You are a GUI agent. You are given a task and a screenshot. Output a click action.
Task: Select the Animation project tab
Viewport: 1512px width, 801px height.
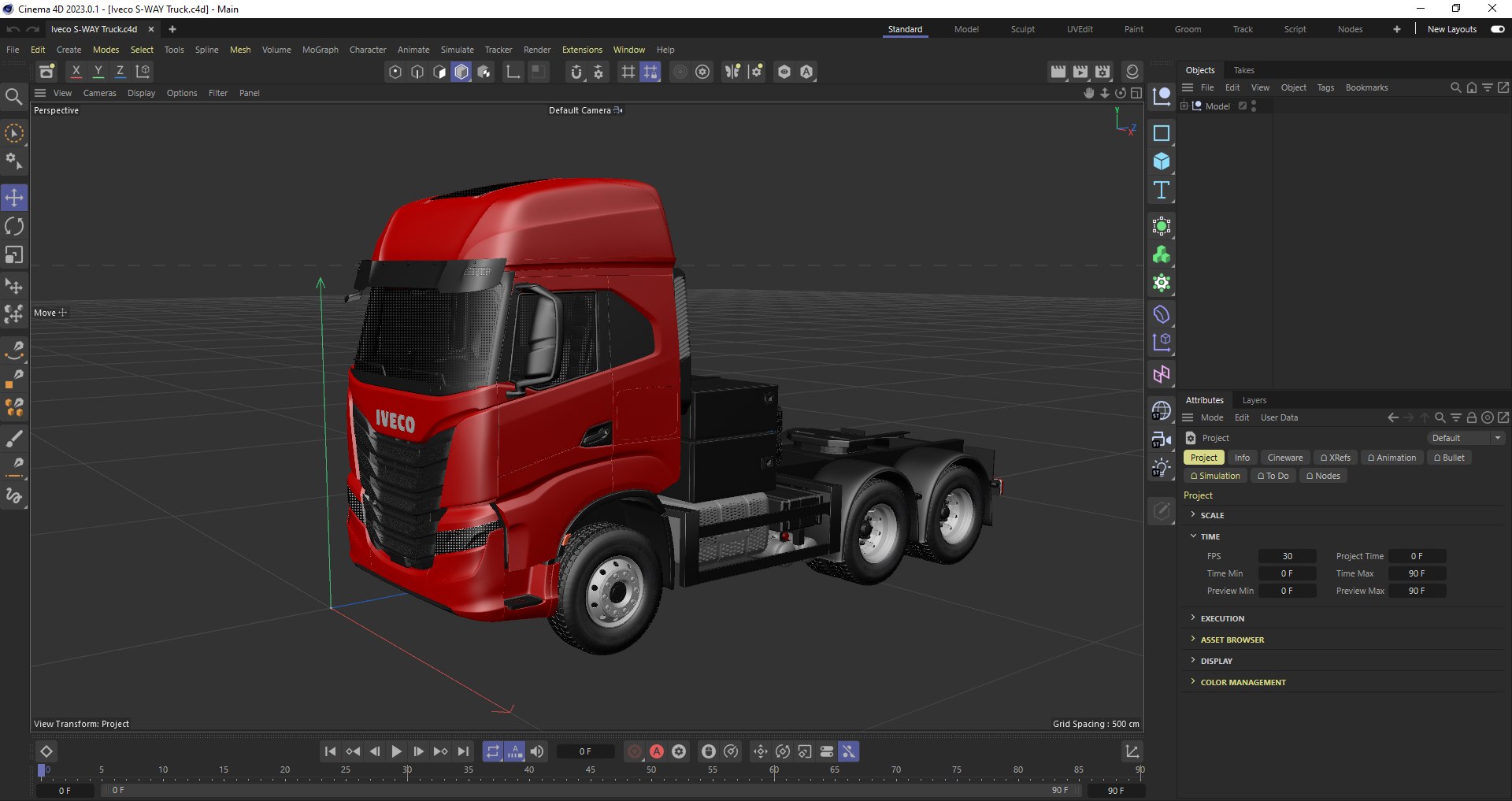coord(1392,458)
